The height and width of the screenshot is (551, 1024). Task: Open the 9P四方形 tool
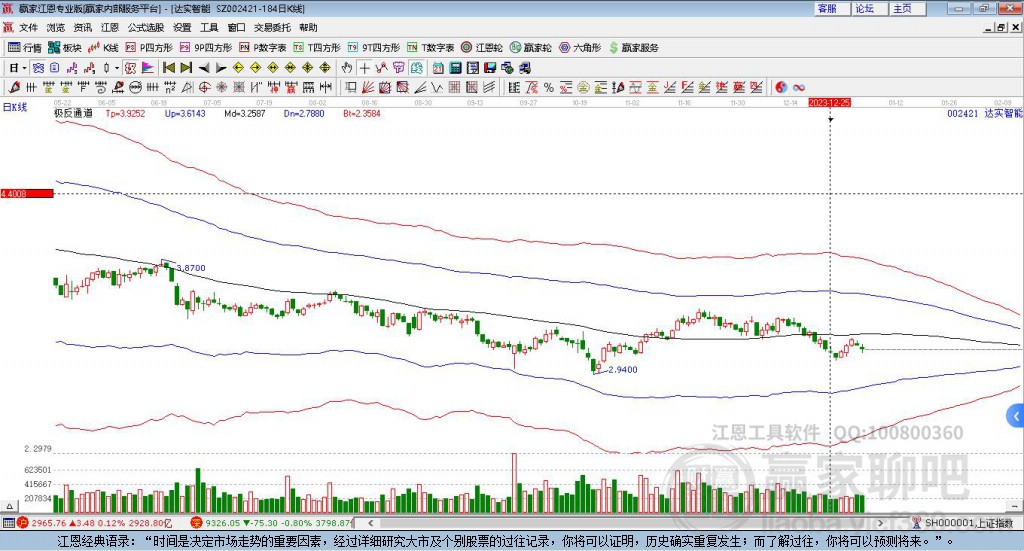(x=206, y=48)
